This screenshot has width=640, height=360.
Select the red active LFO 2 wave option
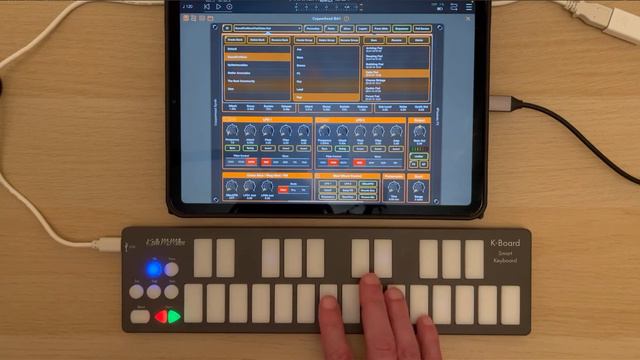(x=359, y=163)
